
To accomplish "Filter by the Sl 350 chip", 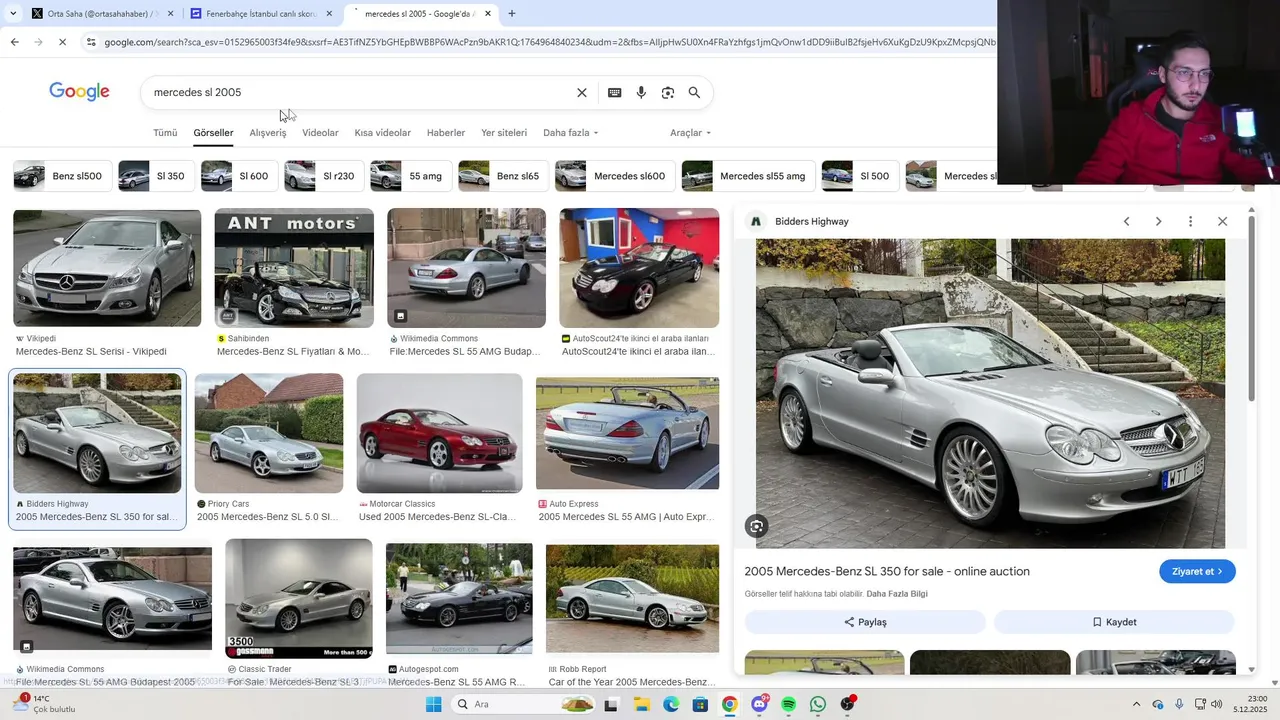I will (x=155, y=176).
